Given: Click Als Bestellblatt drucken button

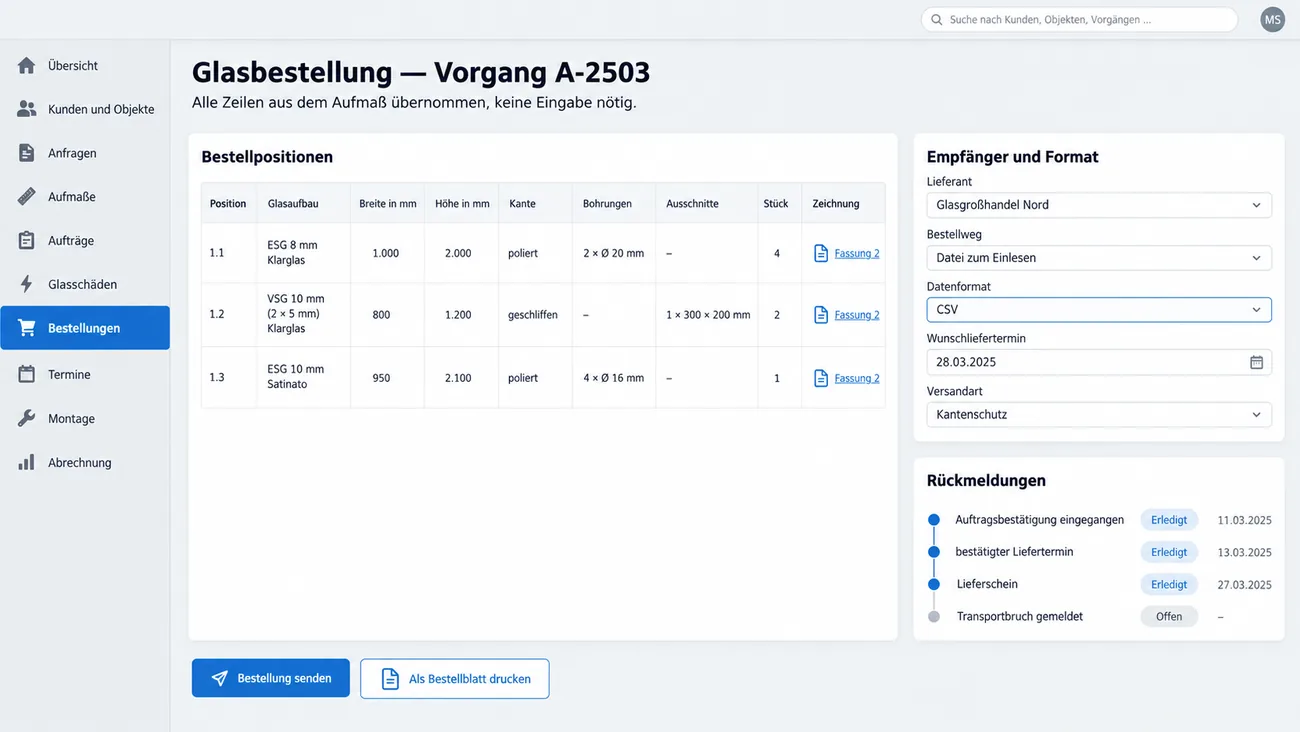Looking at the screenshot, I should (x=455, y=679).
